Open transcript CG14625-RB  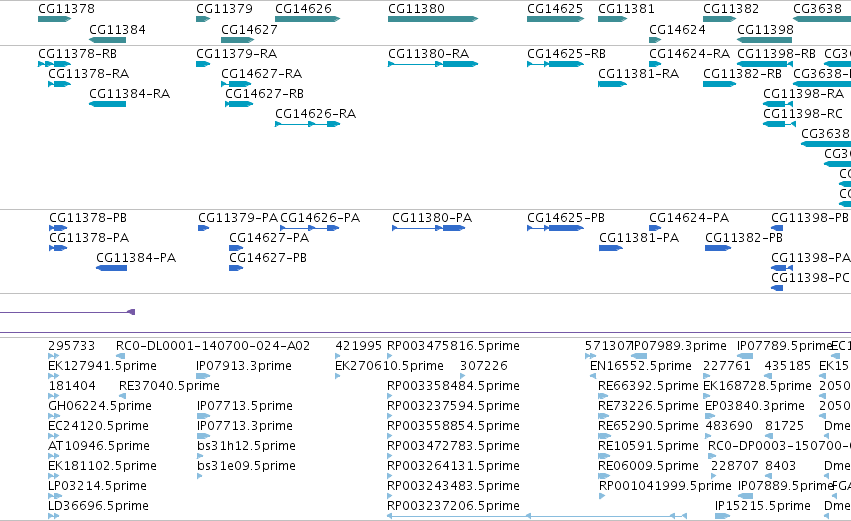click(x=567, y=54)
